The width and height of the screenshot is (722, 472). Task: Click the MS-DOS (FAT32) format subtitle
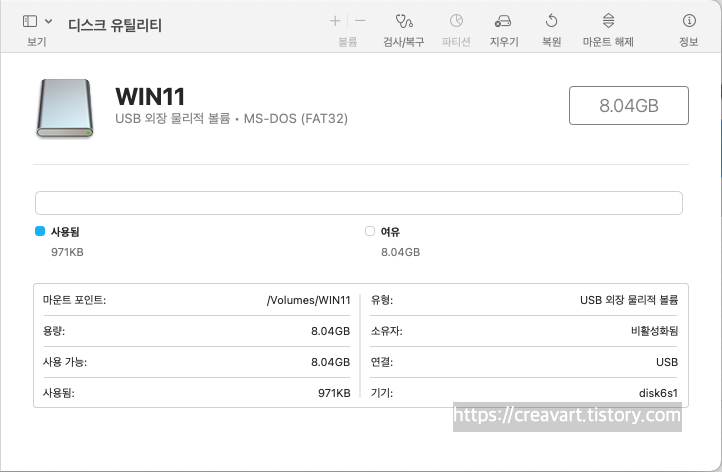tap(296, 119)
